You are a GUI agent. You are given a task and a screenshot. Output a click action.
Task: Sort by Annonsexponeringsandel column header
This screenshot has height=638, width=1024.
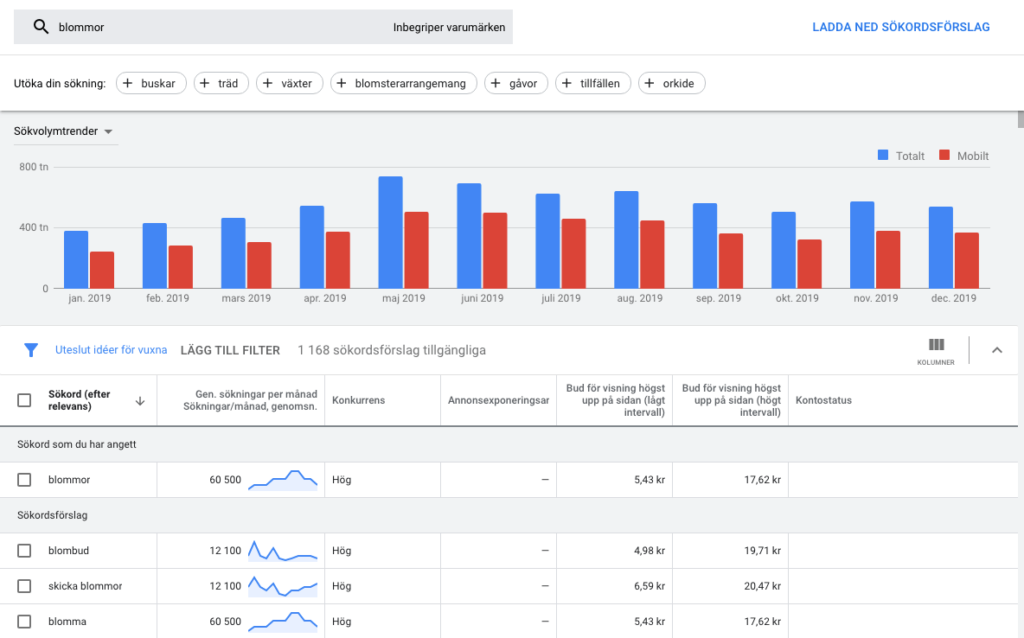tap(498, 400)
